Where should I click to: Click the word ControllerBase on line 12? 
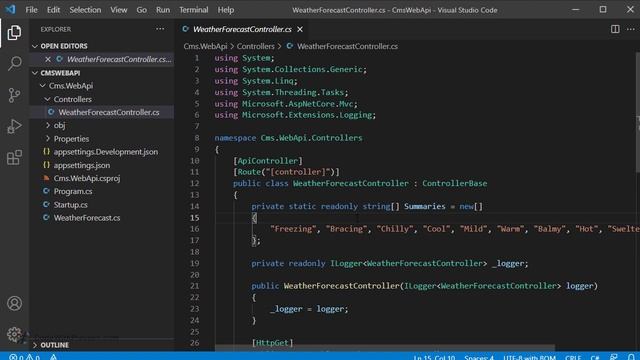pos(454,184)
